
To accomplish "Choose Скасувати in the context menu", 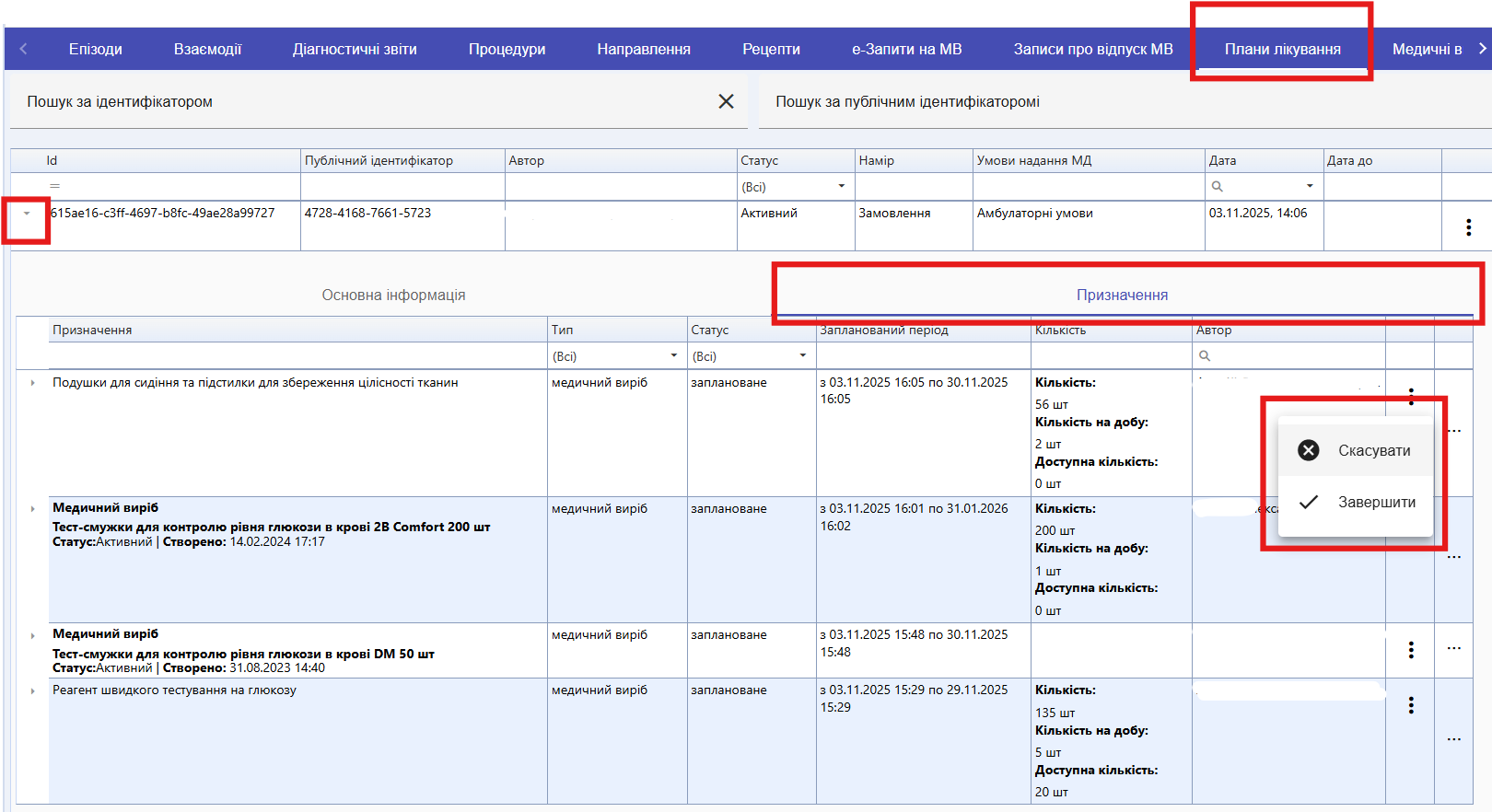I will [1373, 450].
